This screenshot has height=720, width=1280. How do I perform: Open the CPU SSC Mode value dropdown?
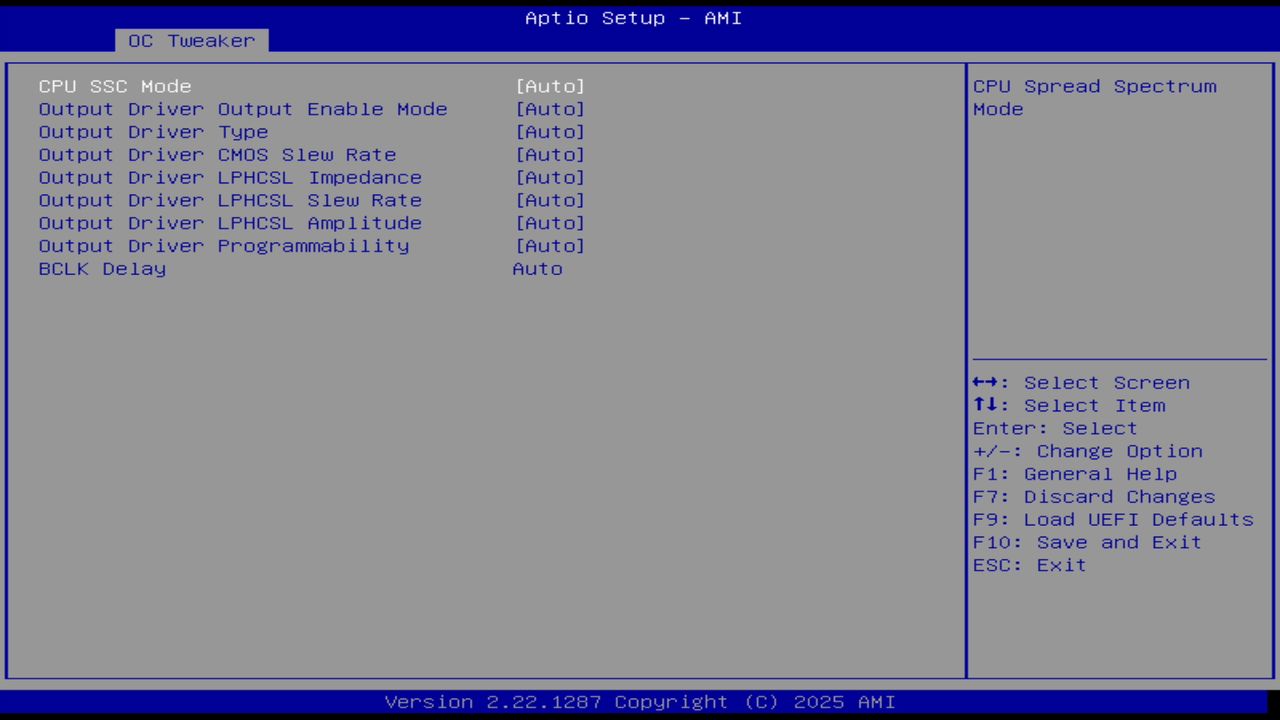click(x=549, y=87)
